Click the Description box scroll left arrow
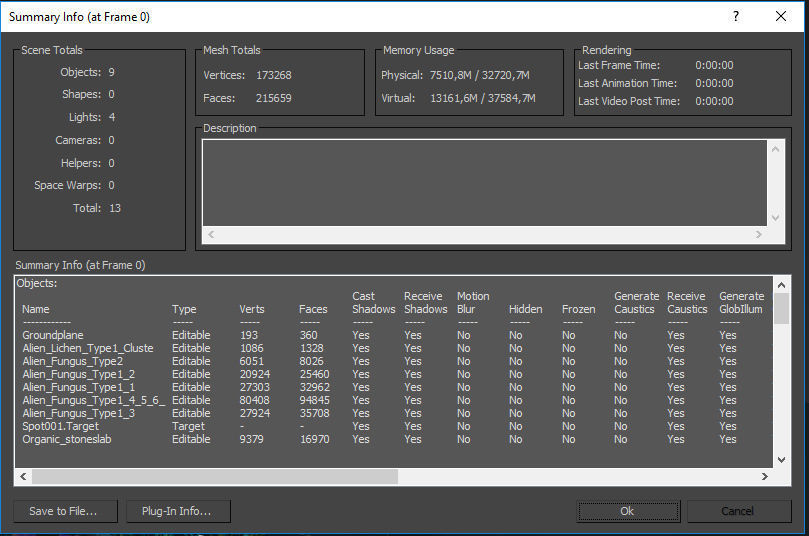 coord(211,234)
